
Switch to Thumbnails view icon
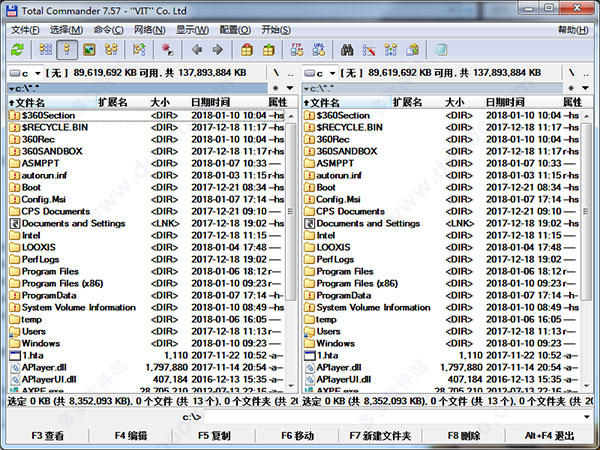pyautogui.click(x=89, y=50)
